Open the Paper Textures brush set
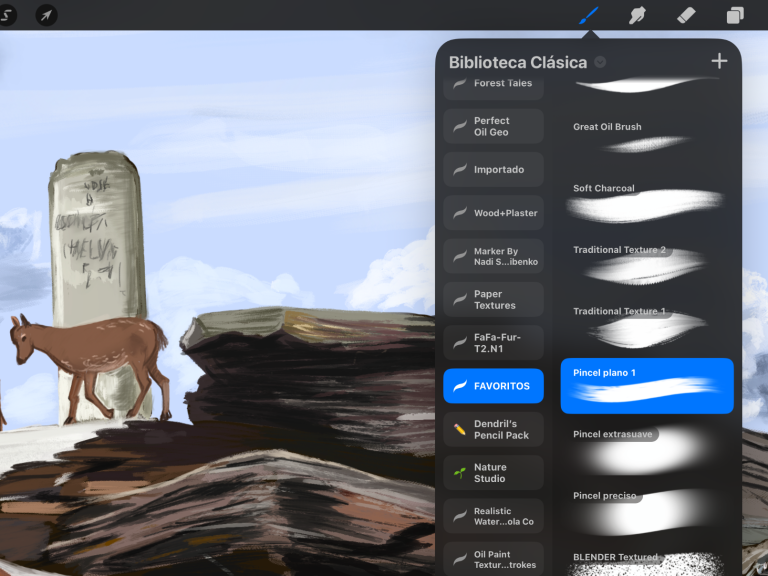The image size is (768, 576). [493, 300]
